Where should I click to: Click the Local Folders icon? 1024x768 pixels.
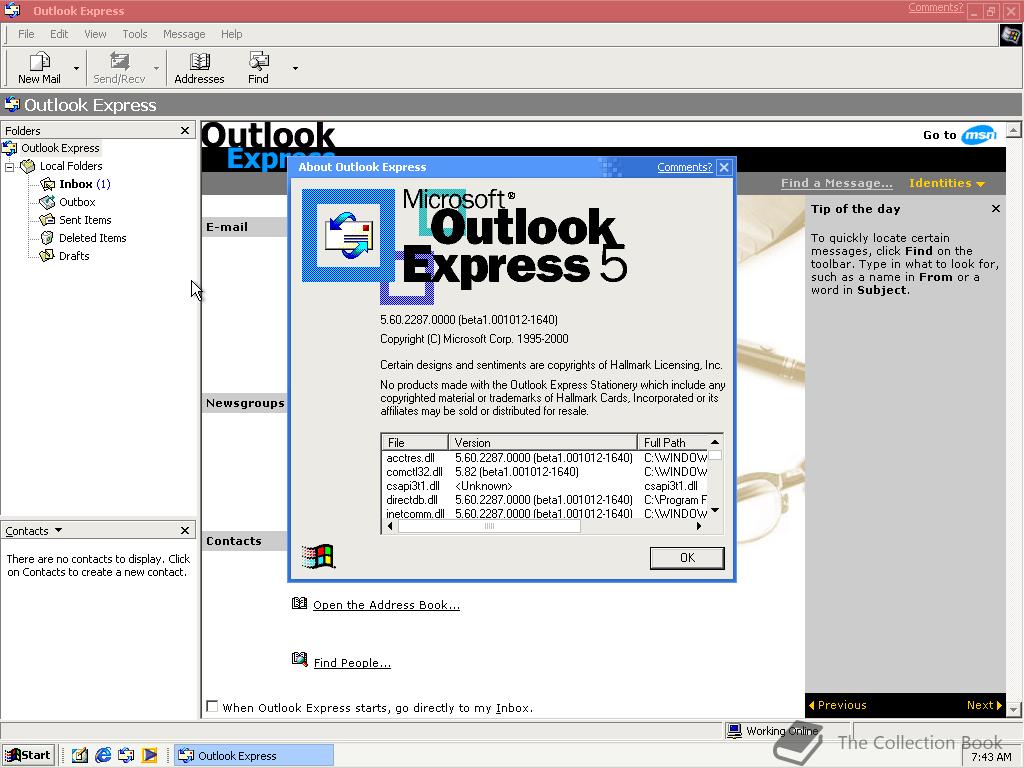[27, 166]
